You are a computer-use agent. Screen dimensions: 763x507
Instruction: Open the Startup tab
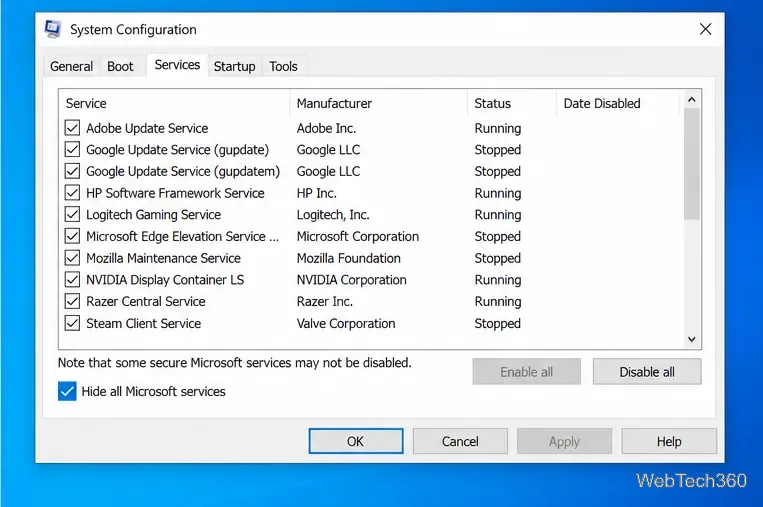click(235, 66)
